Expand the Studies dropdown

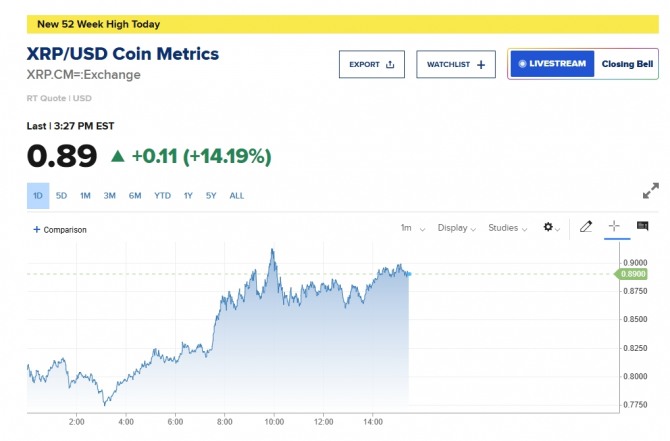pyautogui.click(x=508, y=228)
